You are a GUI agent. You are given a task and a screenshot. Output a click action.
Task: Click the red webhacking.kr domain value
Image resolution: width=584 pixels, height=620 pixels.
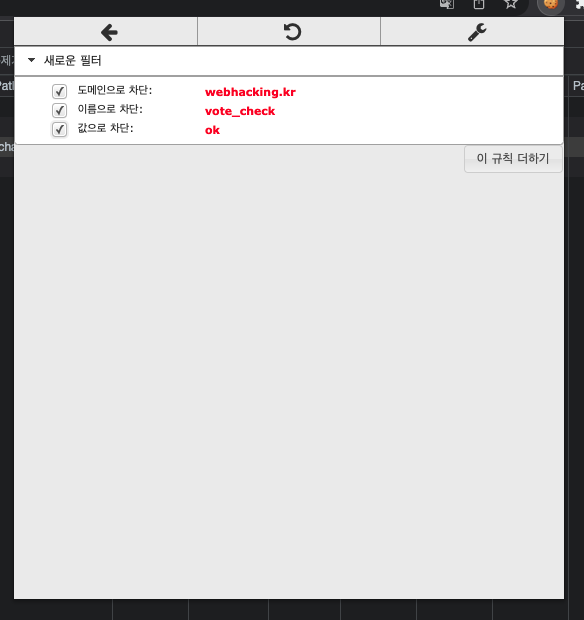pos(250,92)
